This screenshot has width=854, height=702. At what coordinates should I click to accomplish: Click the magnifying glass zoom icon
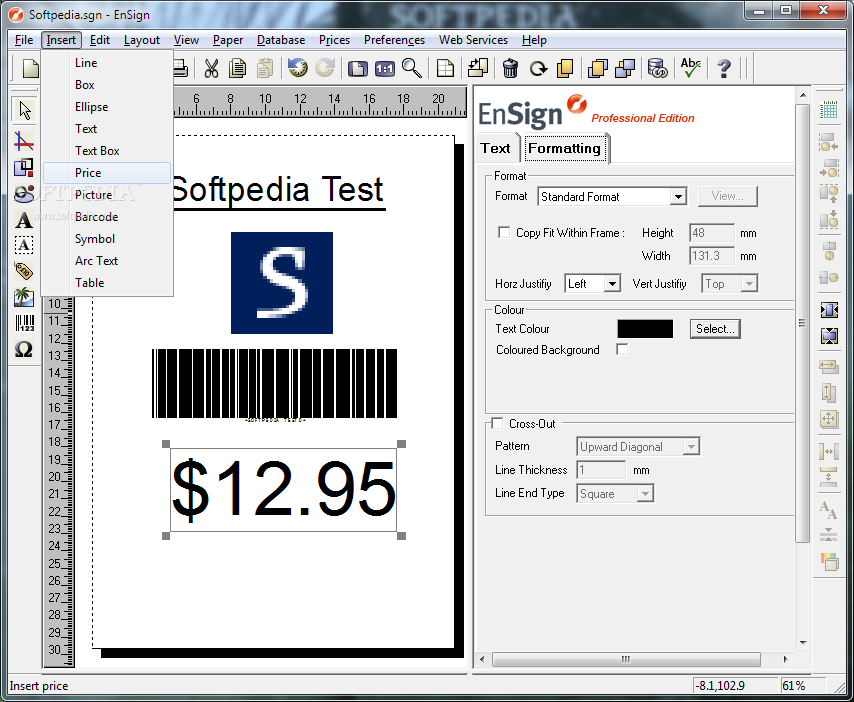coord(412,68)
